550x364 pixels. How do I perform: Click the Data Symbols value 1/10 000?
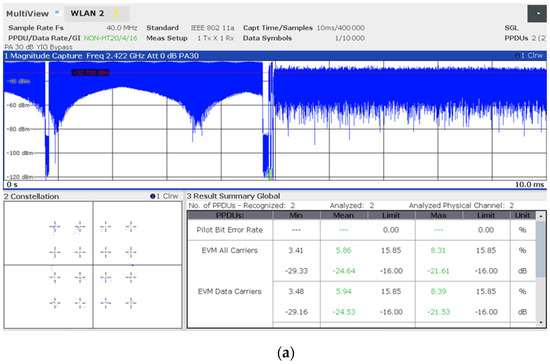(350, 38)
